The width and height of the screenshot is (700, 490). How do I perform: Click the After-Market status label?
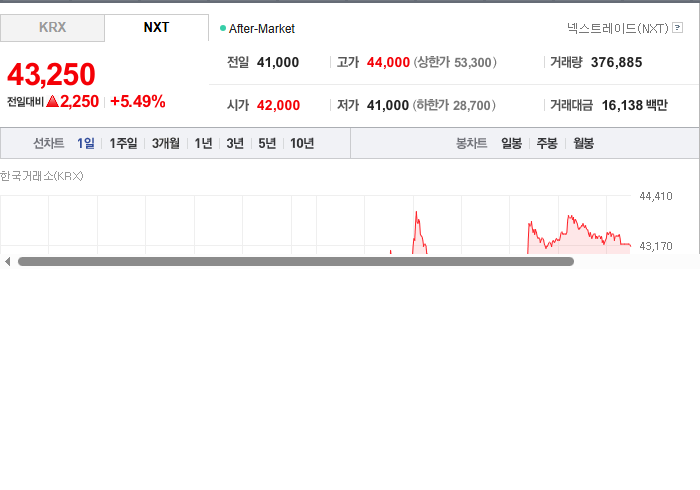coord(262,29)
